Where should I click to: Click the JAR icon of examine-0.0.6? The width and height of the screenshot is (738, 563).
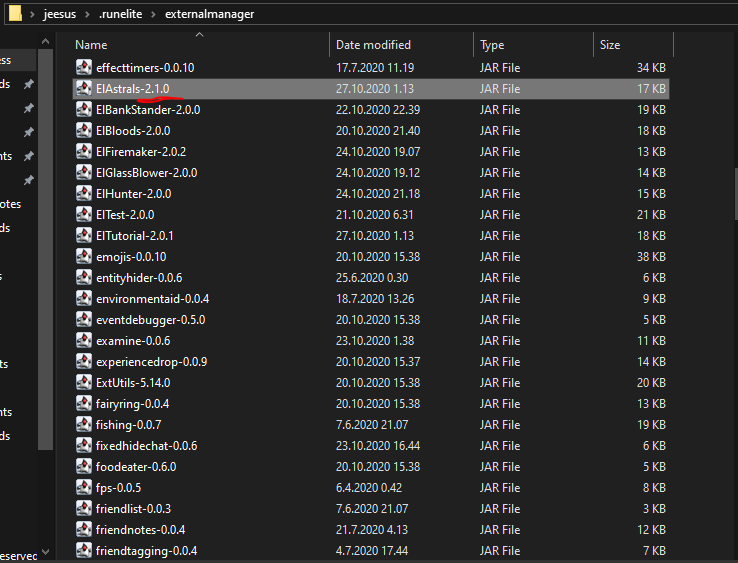84,340
